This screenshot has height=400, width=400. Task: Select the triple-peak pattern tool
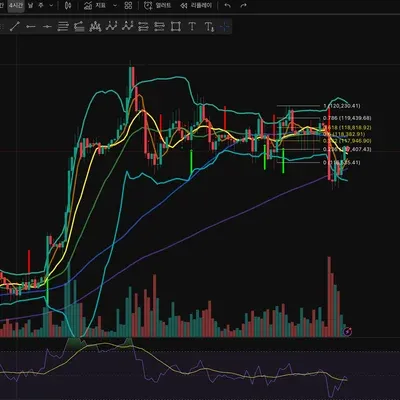coord(95,26)
